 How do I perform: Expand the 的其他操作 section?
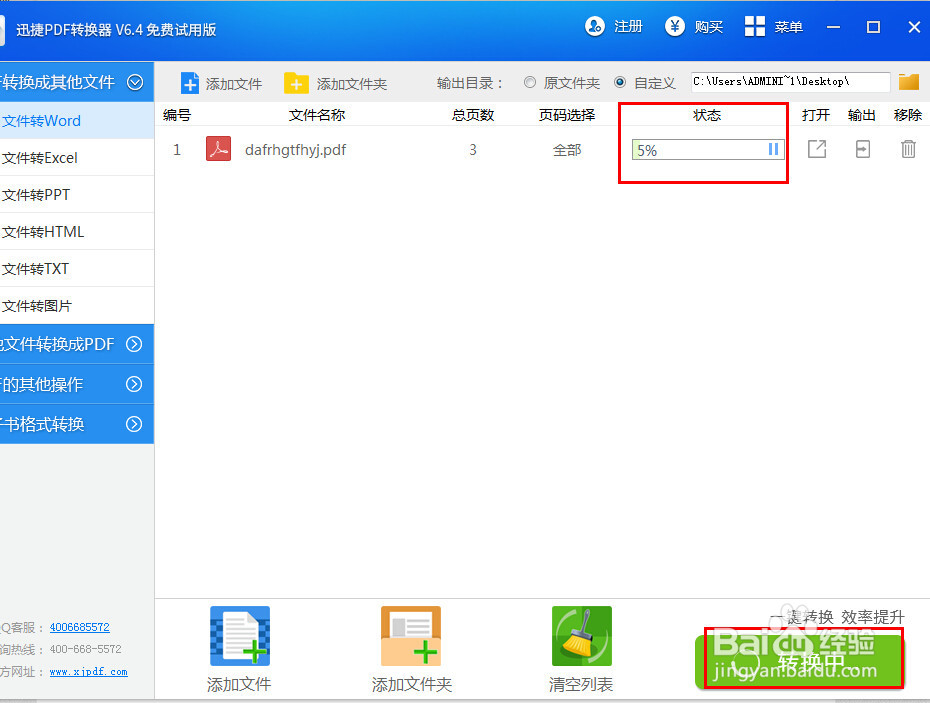pos(135,384)
